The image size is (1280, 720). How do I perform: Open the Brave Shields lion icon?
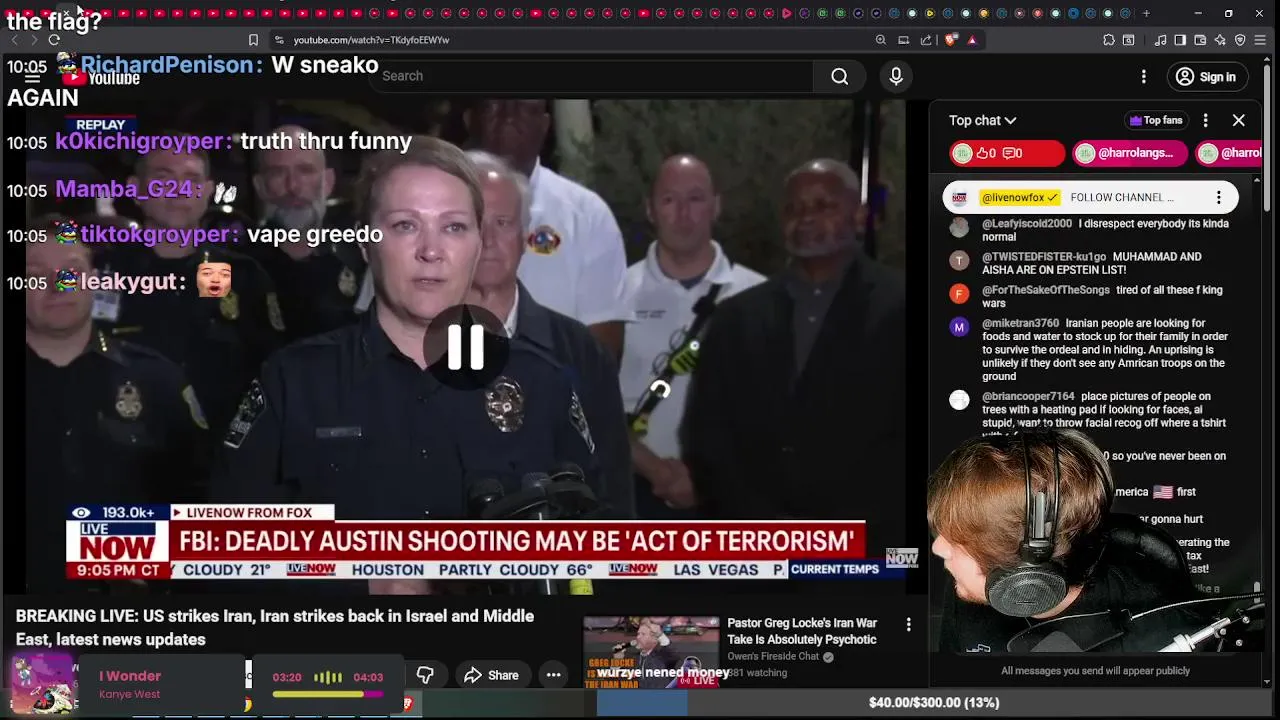tap(951, 40)
